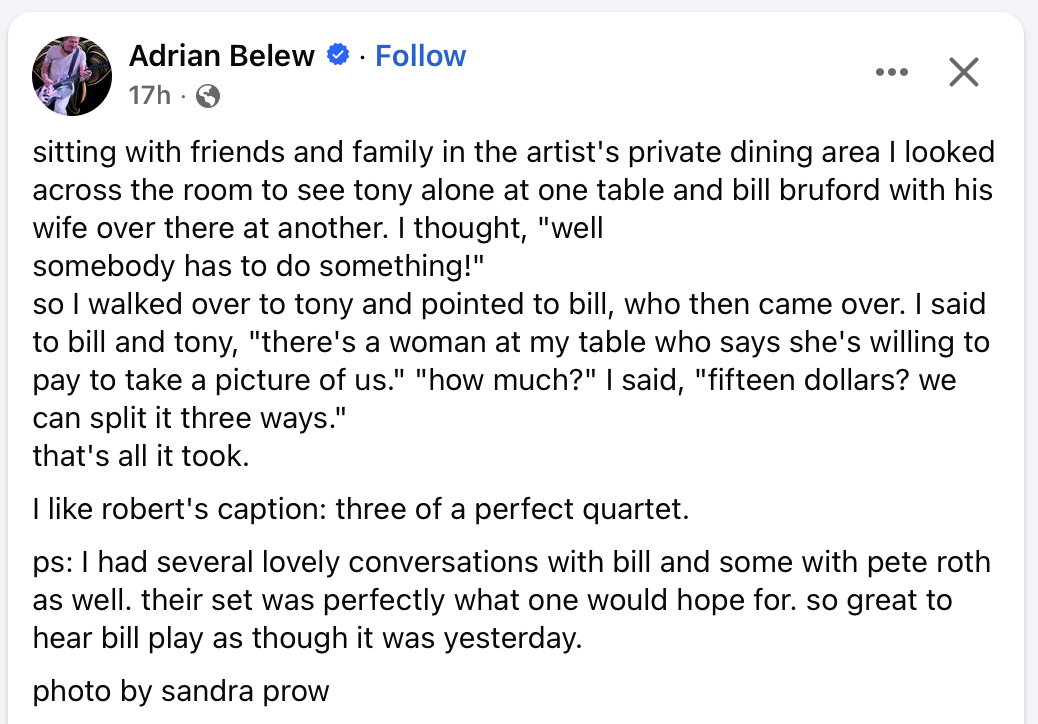Open the three-dots post options menu
This screenshot has height=724, width=1038.
click(x=890, y=72)
